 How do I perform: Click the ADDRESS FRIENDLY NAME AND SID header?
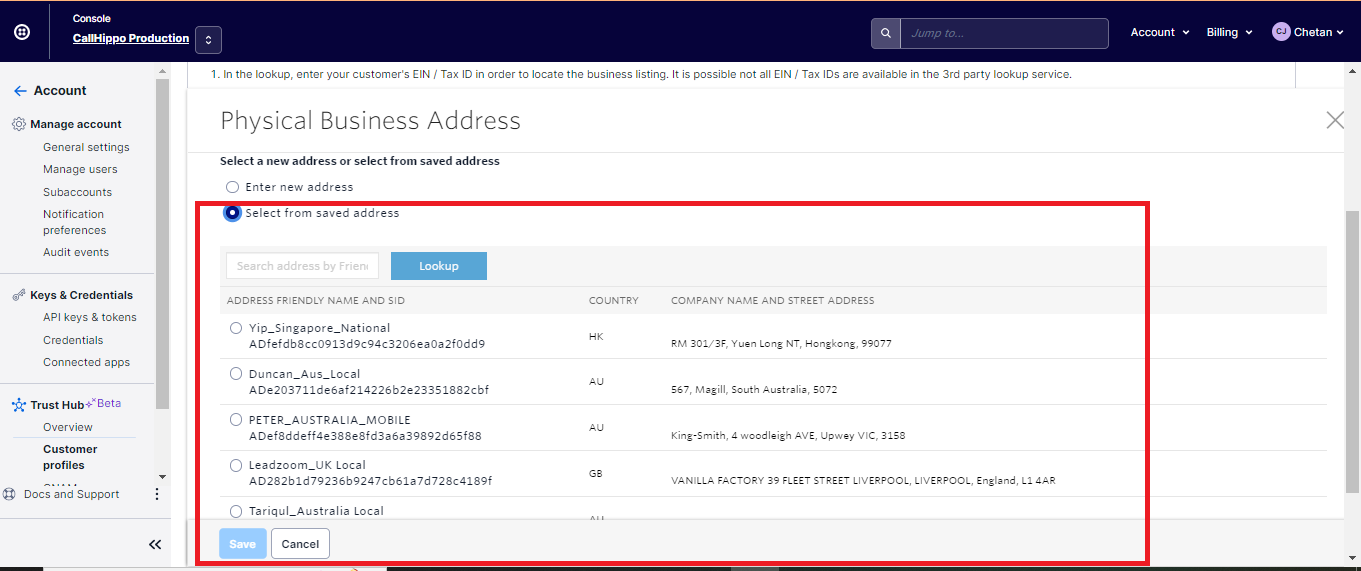pyautogui.click(x=316, y=300)
